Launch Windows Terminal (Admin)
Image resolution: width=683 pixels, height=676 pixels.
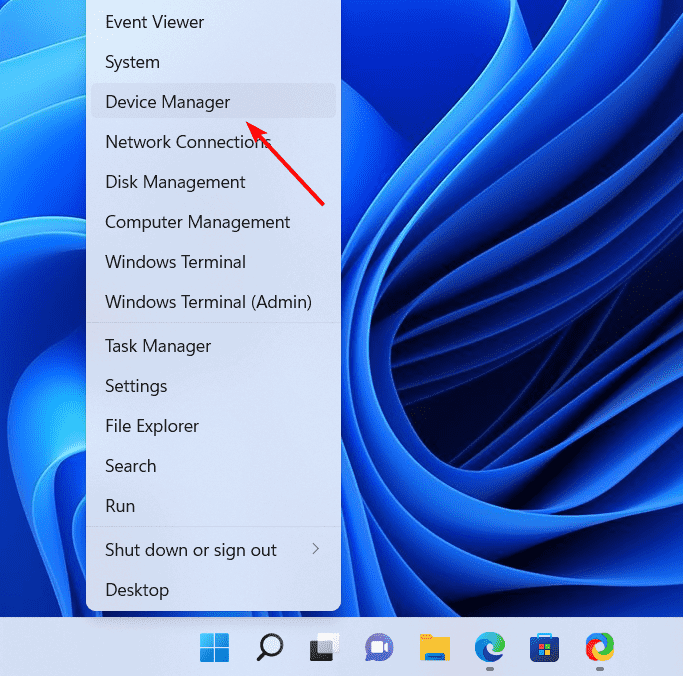coord(213,302)
